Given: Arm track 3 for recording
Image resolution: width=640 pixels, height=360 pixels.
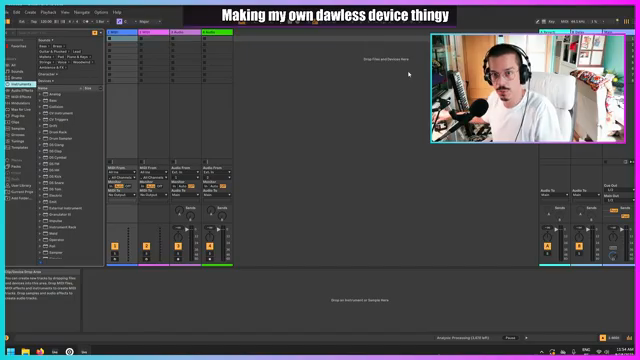Looking at the screenshot, I should [x=178, y=259].
